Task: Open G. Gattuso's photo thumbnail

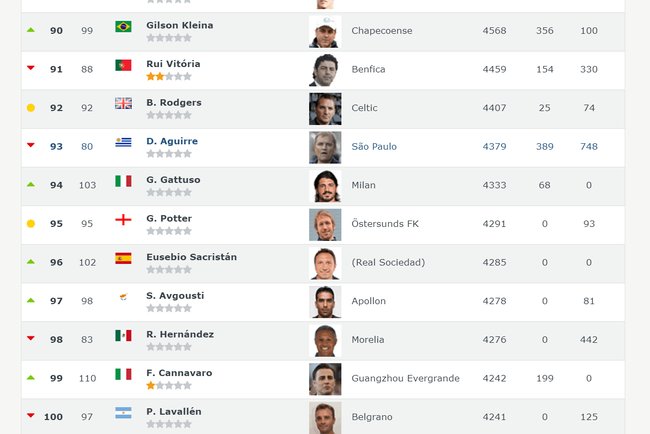Action: point(325,186)
